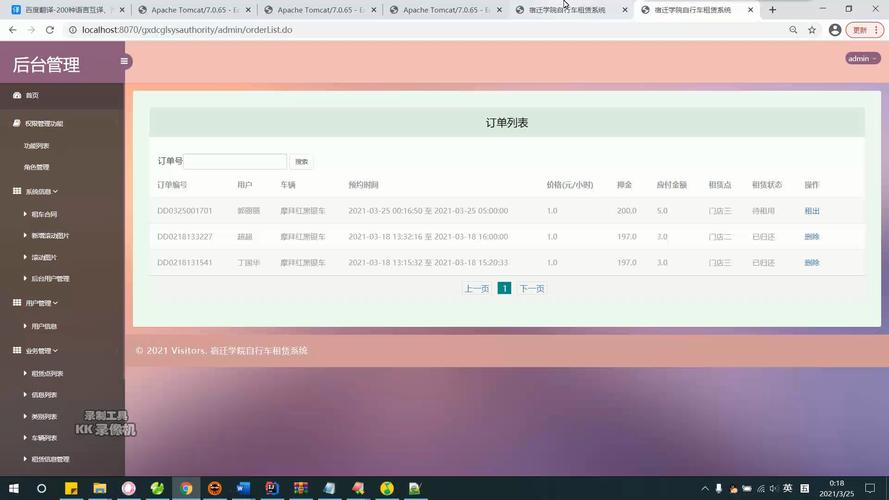Open 租赁信息管理 submenu item
The height and width of the screenshot is (500, 889).
point(50,459)
